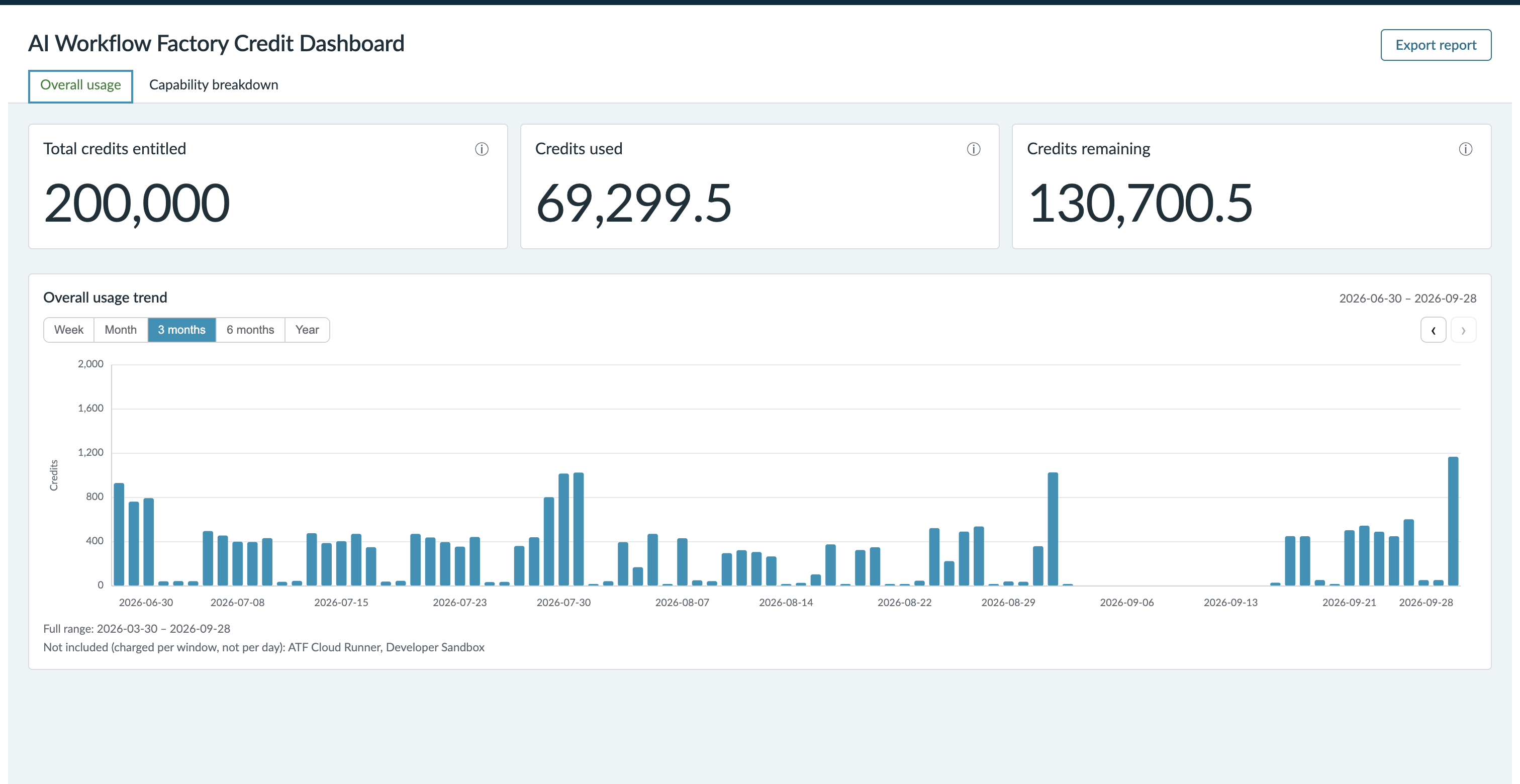Click the AI Workflow Factory Credit Dashboard title
The image size is (1520, 784).
tap(216, 44)
